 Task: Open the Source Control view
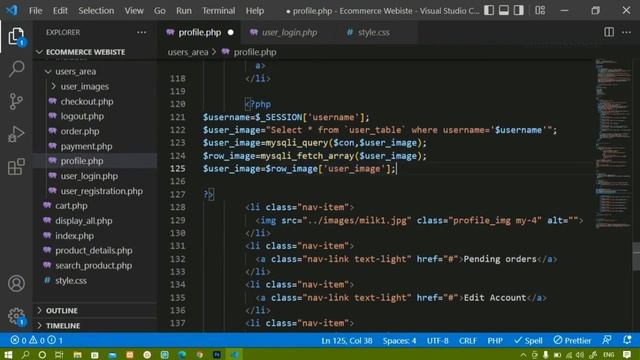16,101
